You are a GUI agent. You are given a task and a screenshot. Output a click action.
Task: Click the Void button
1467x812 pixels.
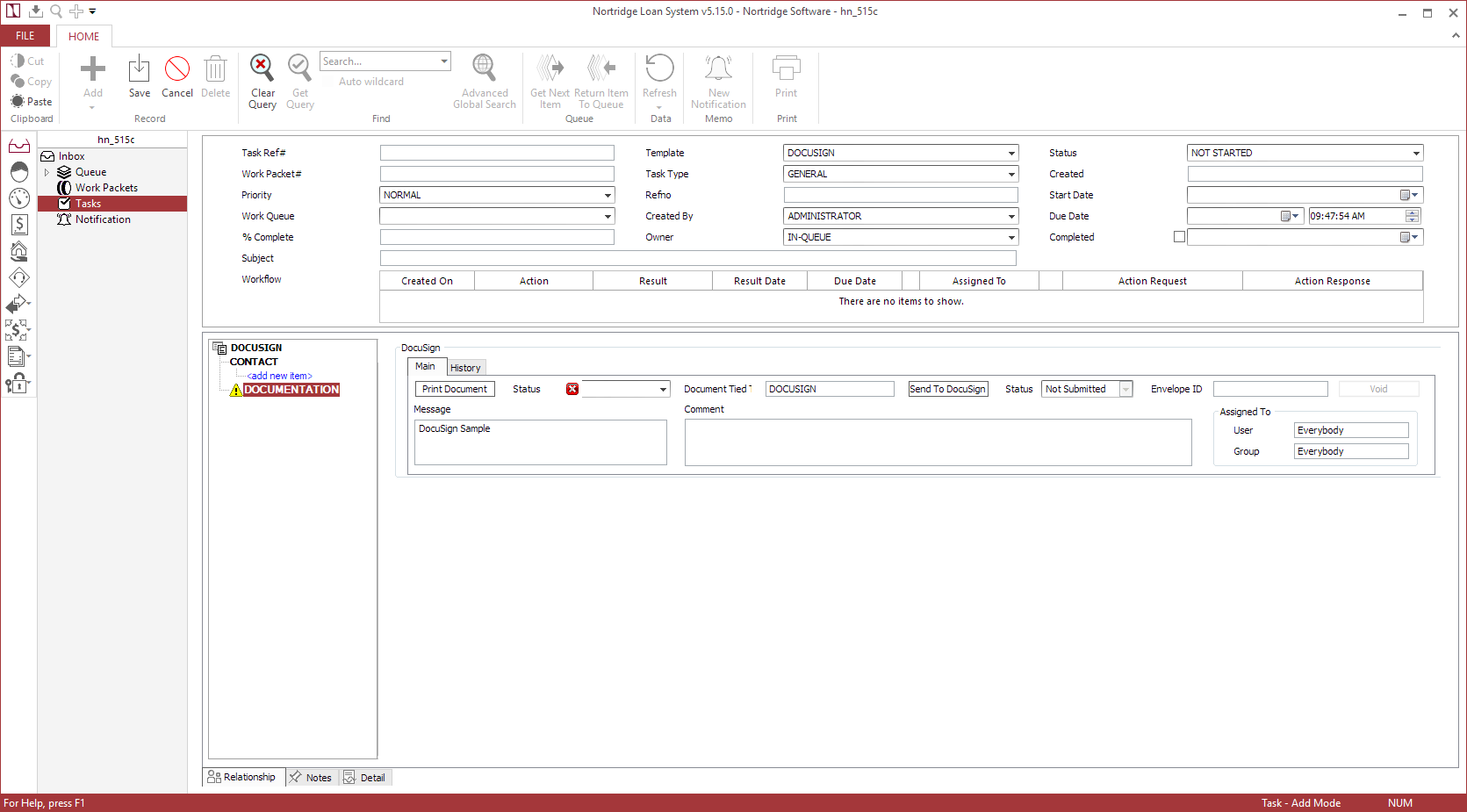pyautogui.click(x=1378, y=389)
